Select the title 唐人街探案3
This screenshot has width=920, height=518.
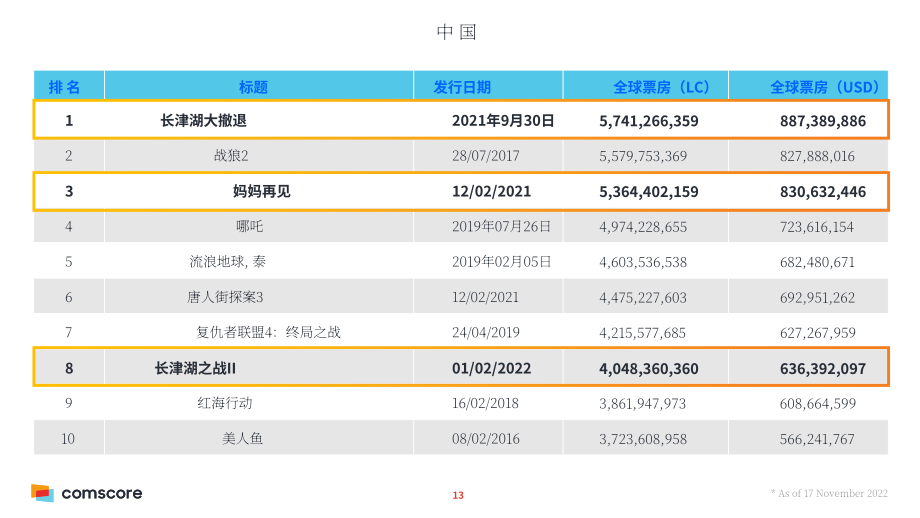pyautogui.click(x=225, y=297)
